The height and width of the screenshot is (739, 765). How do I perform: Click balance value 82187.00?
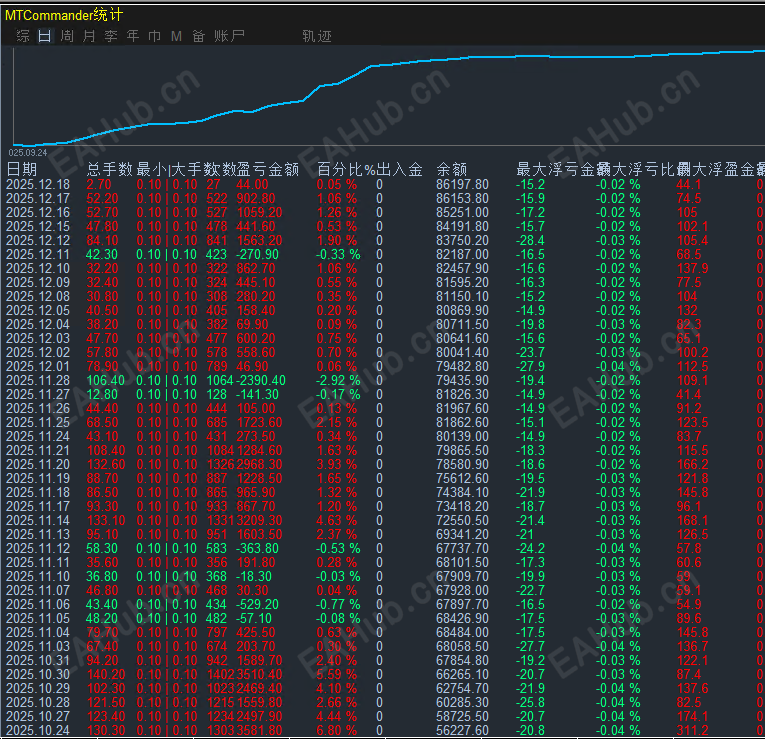[x=463, y=255]
